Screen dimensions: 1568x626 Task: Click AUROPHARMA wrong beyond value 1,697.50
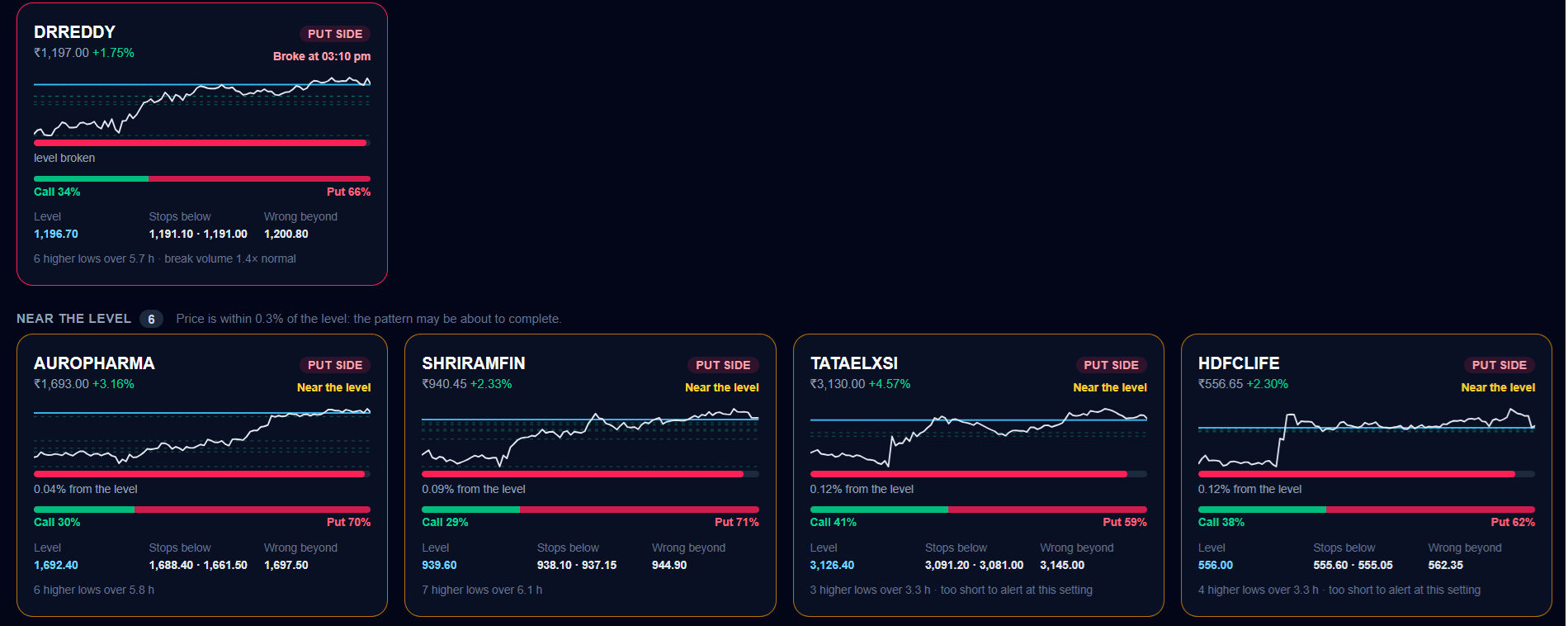click(x=286, y=565)
